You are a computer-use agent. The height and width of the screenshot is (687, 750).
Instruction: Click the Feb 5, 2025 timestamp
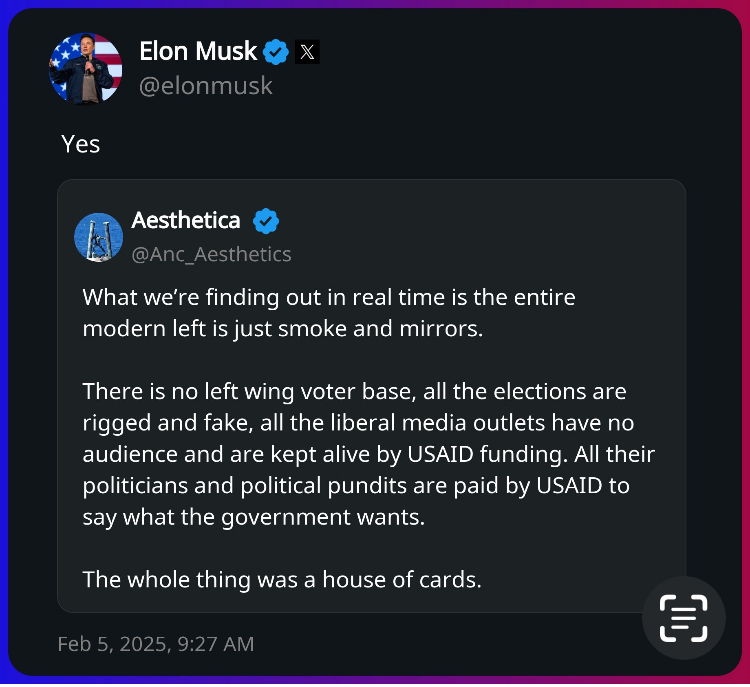coord(156,644)
